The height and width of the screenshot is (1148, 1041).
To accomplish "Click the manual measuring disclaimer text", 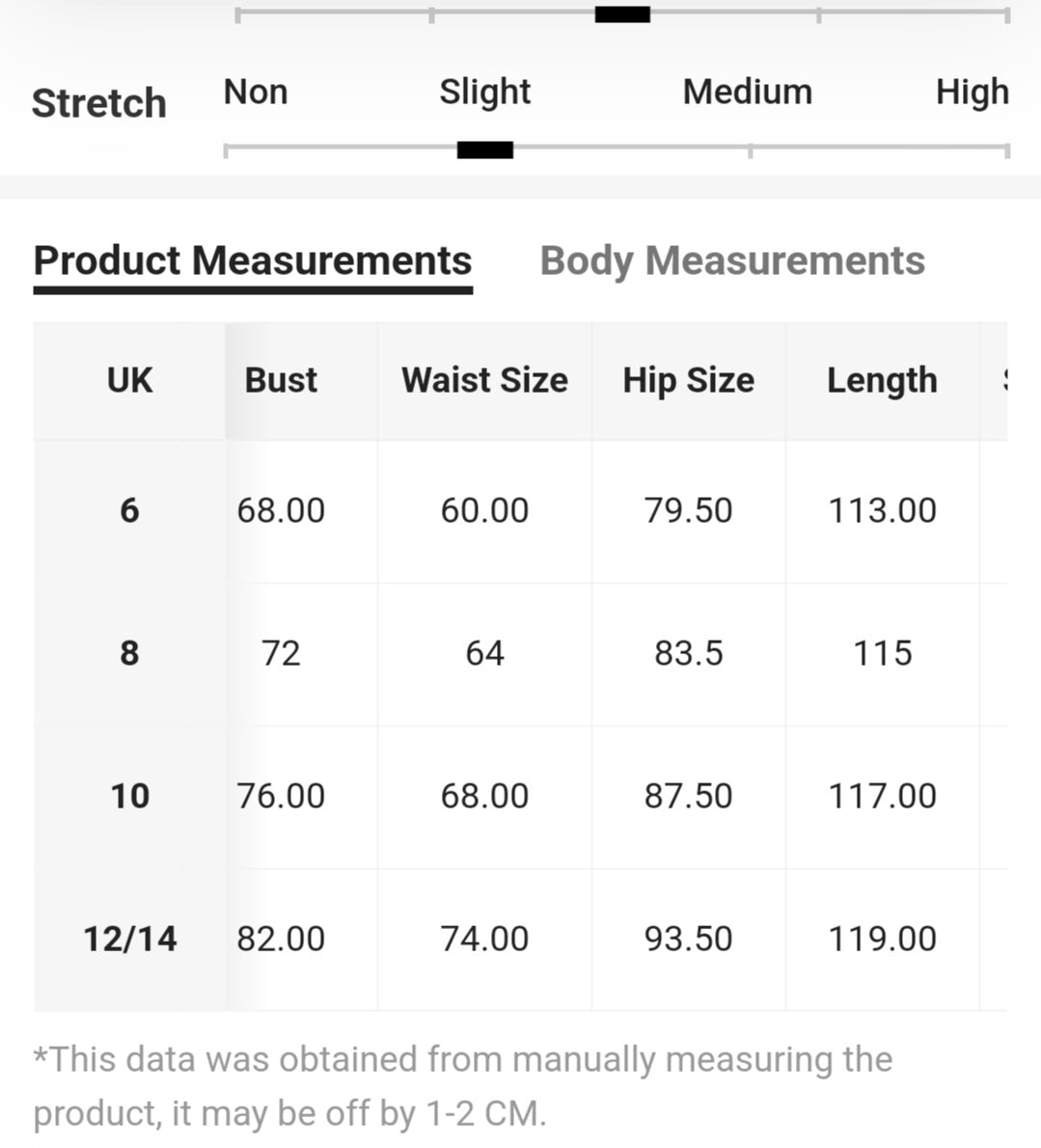I will coord(463,1086).
